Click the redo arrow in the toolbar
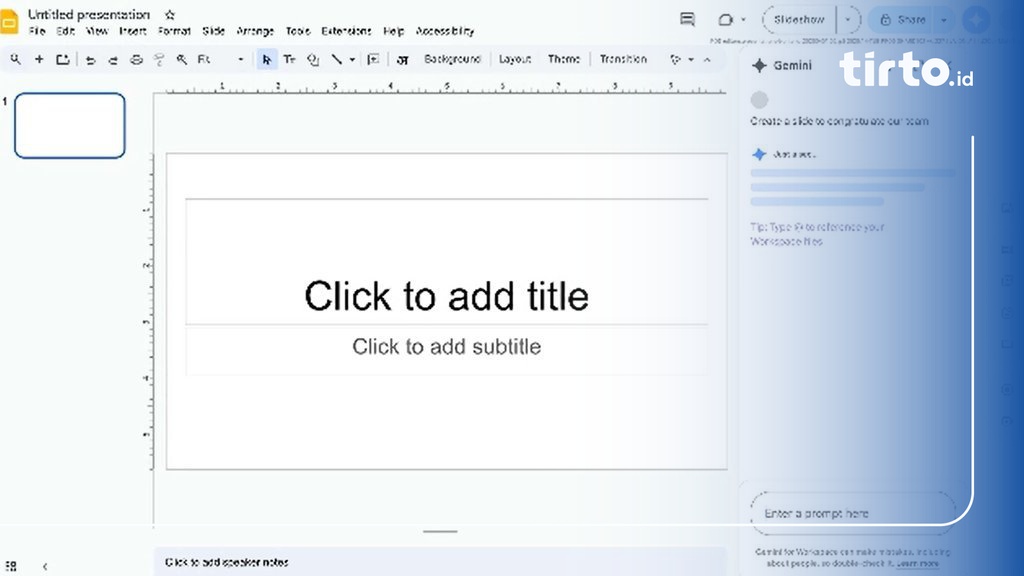Viewport: 1024px width, 576px height. click(x=113, y=60)
